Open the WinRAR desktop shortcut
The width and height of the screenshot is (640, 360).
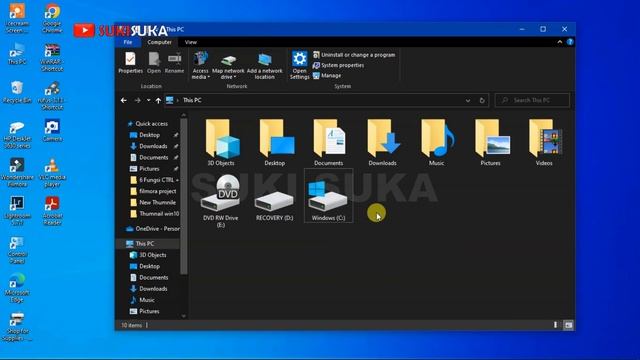coord(52,58)
